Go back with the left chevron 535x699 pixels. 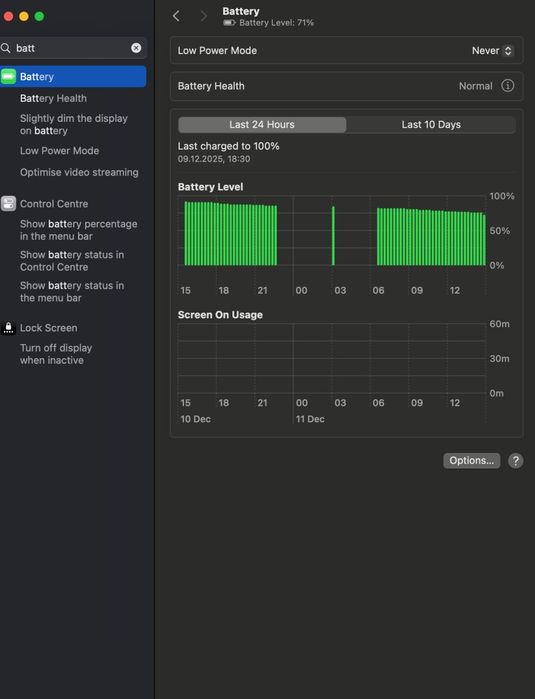tap(176, 16)
